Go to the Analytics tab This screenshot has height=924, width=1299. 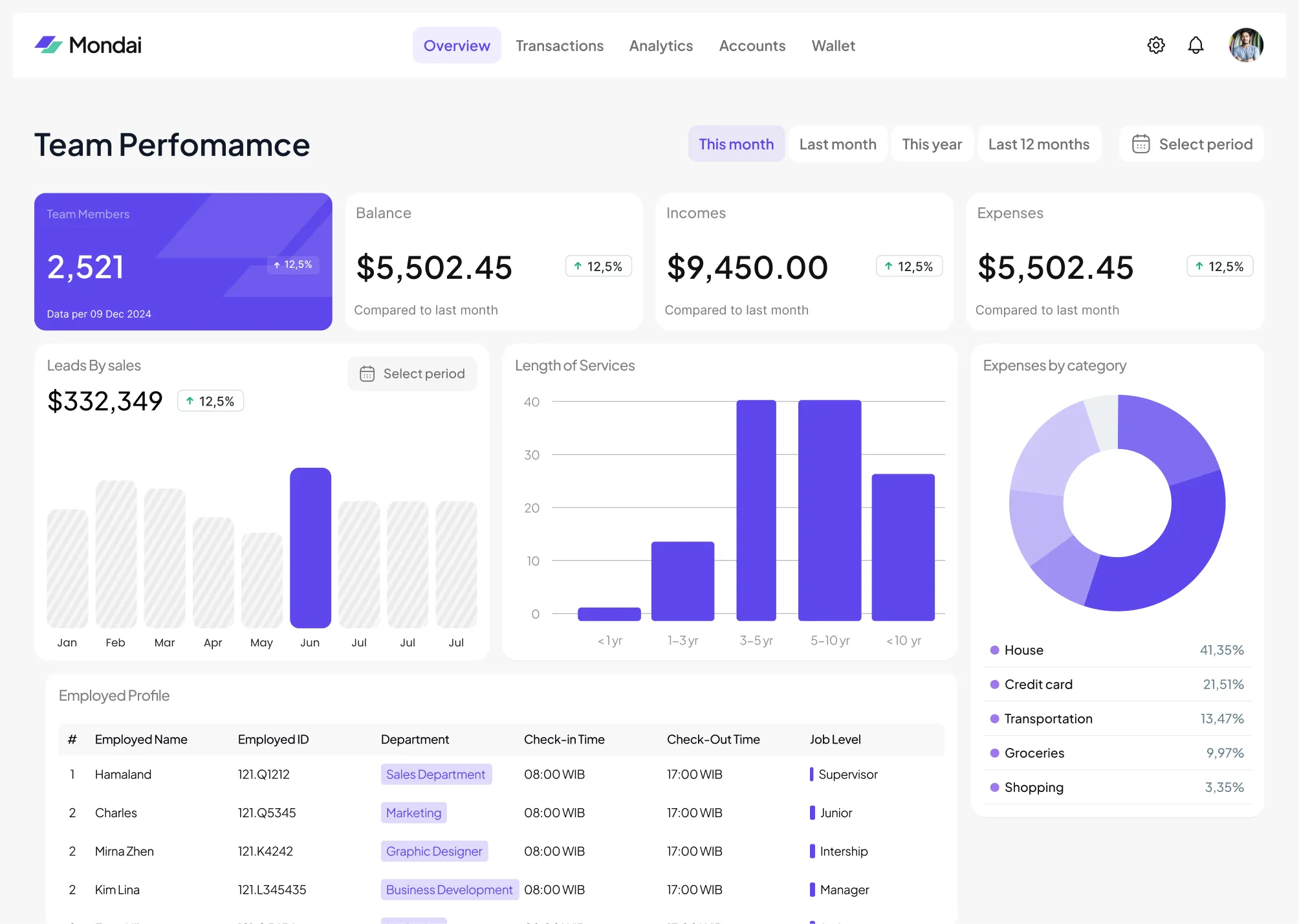click(660, 46)
